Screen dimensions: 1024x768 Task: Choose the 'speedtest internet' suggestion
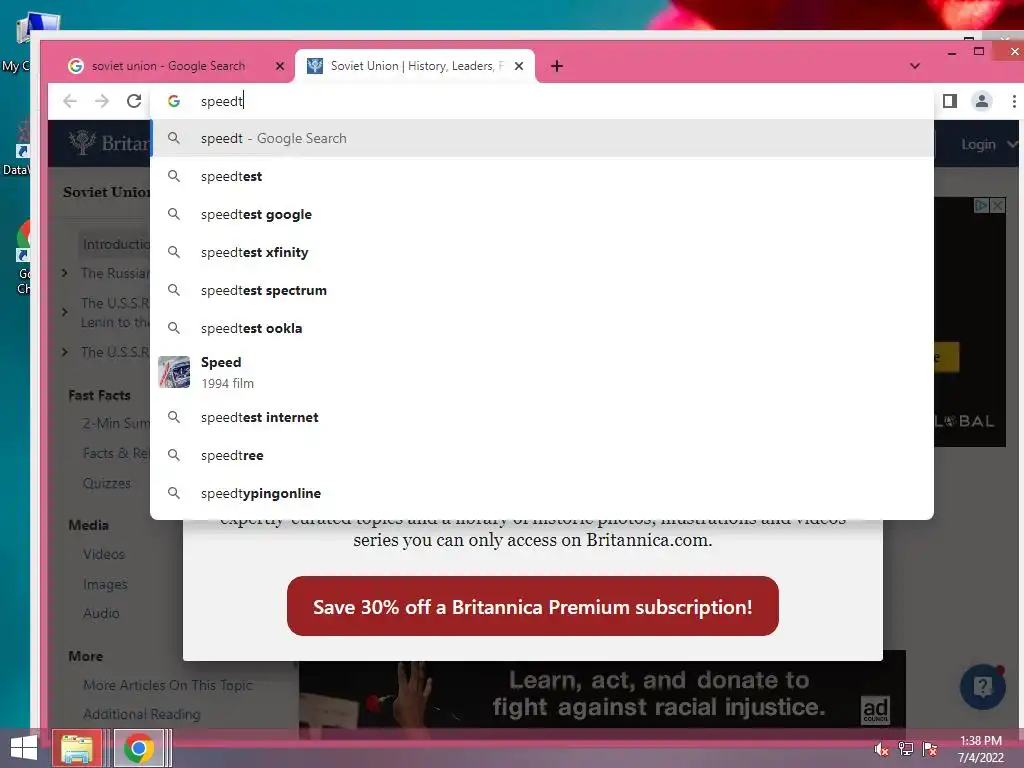coord(542,417)
